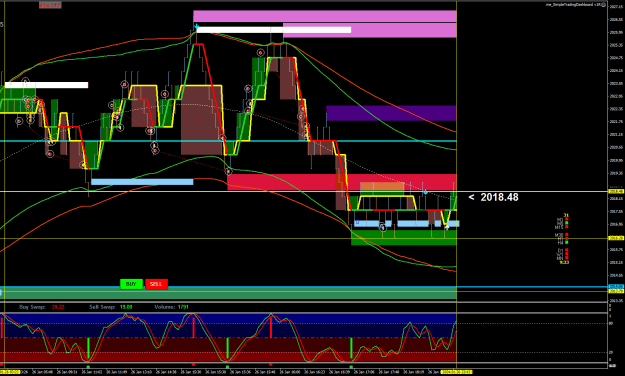The height and width of the screenshot is (376, 625).
Task: Click the Sell Swap value 19.00
Action: point(126,307)
